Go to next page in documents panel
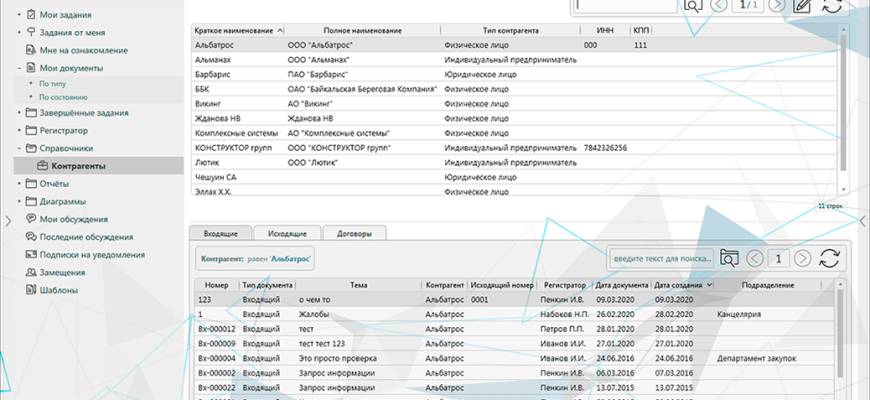870x400 pixels. (803, 258)
